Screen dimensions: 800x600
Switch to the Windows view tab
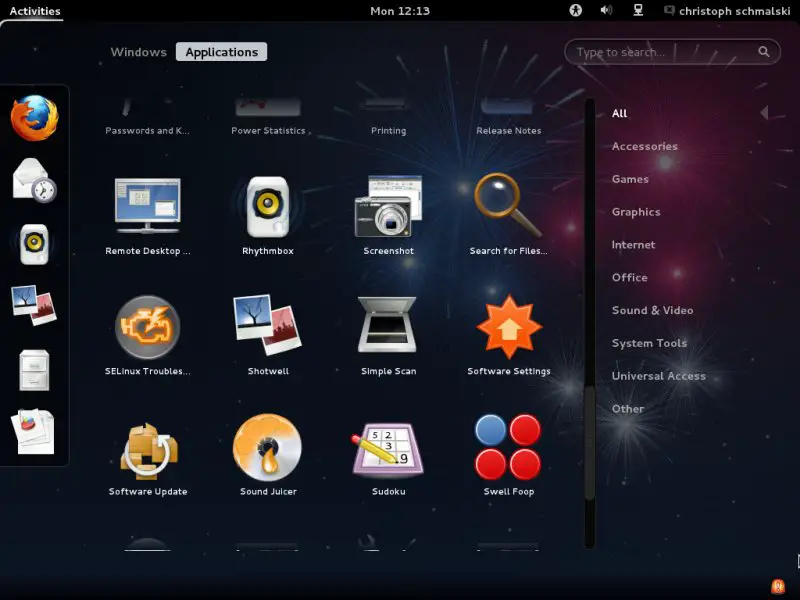(x=139, y=52)
